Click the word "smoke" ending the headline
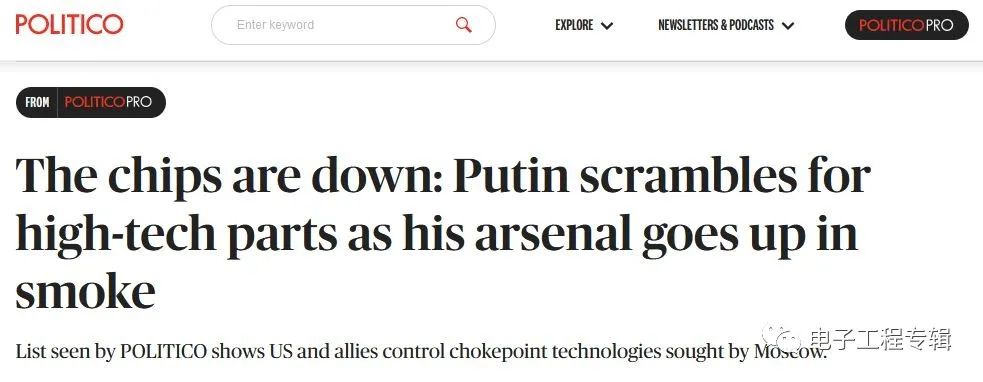The image size is (983, 382). (x=85, y=292)
